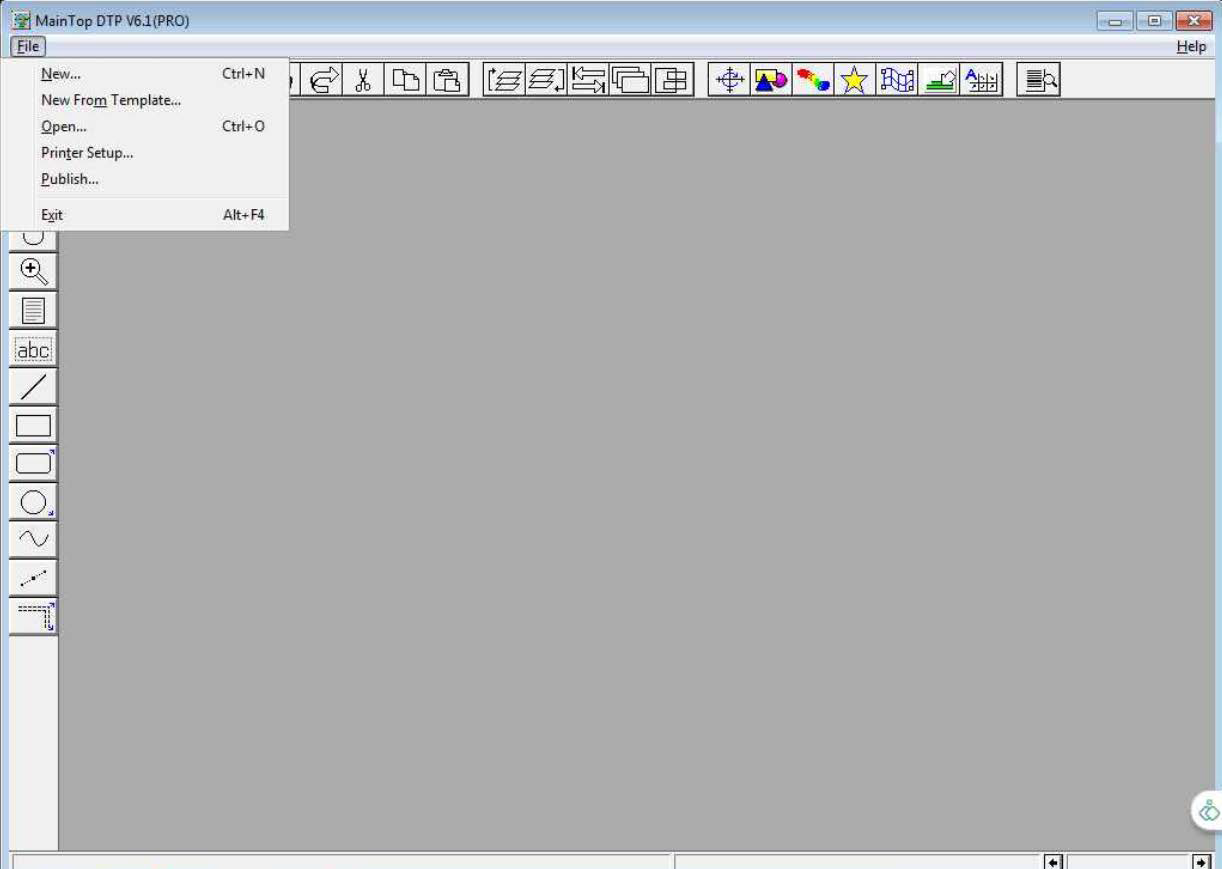Open the Help menu
Screen dimensions: 1222x869
point(1191,47)
